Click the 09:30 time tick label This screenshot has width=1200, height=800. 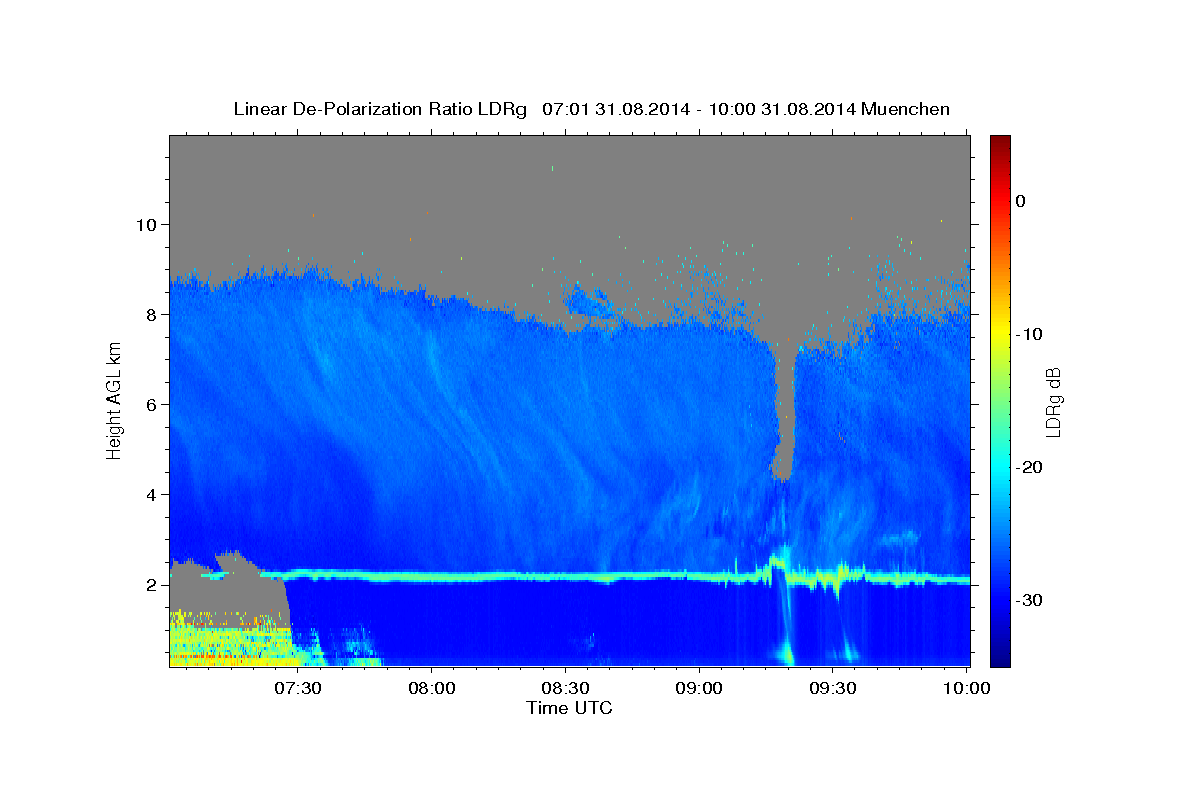click(832, 688)
